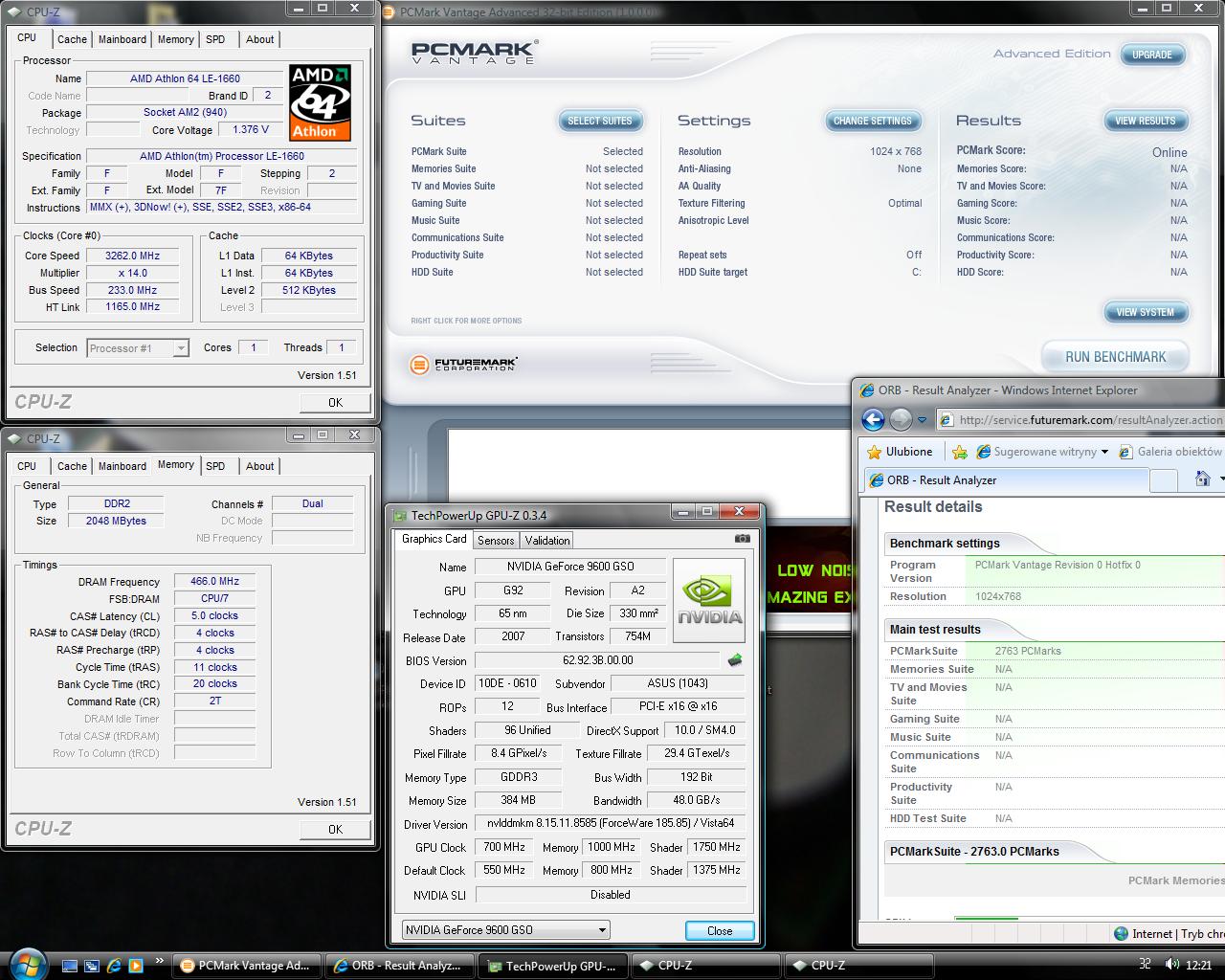The image size is (1225, 980).
Task: Click View Results in PCMark Vantage
Action: coord(1146,121)
